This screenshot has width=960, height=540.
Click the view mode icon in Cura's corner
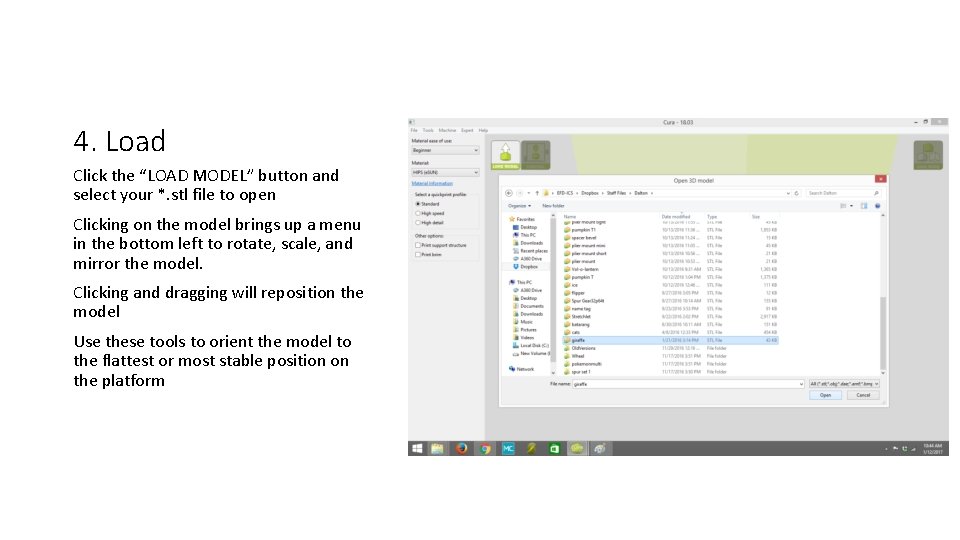928,155
